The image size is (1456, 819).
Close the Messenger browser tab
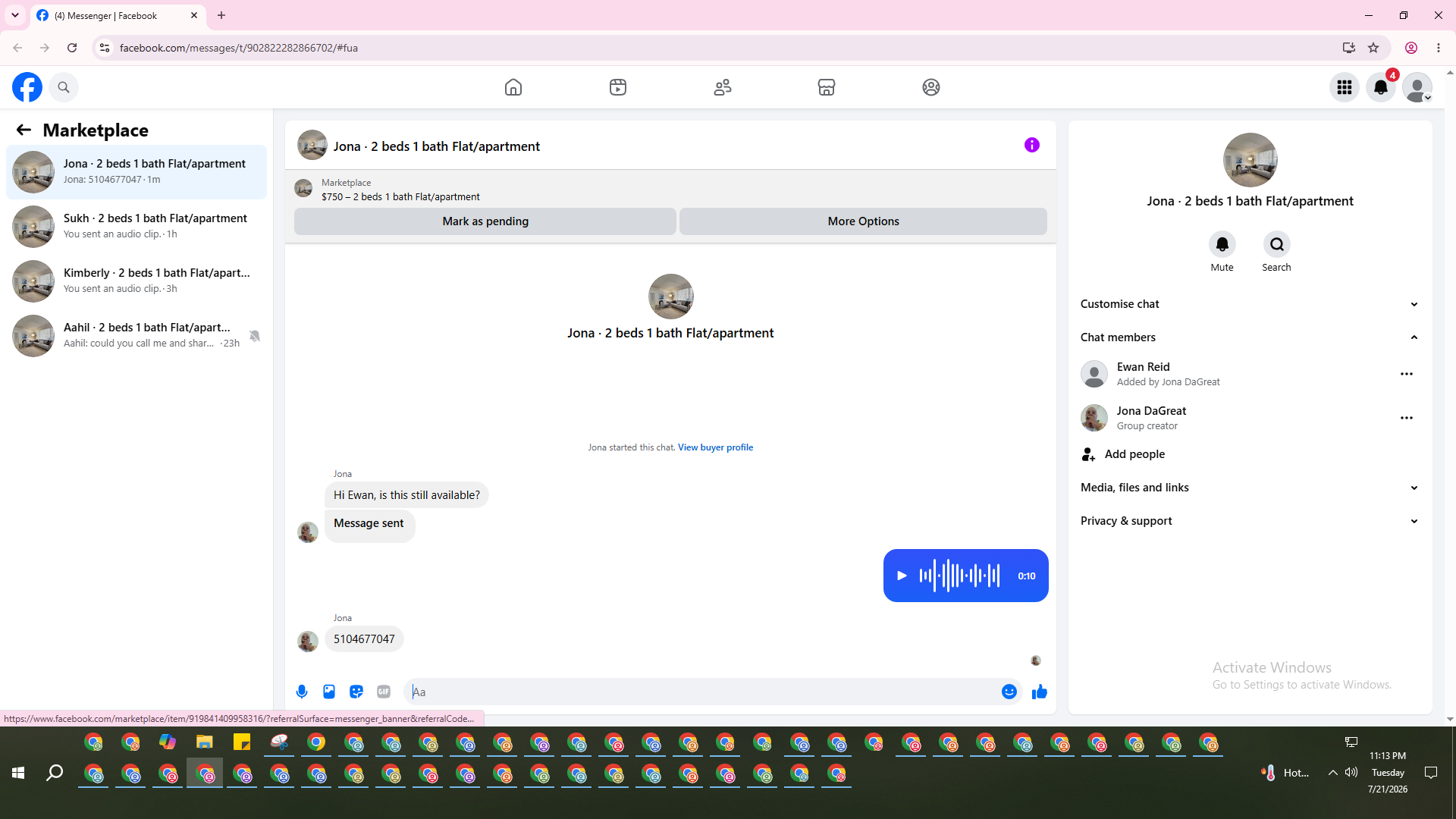pos(194,15)
